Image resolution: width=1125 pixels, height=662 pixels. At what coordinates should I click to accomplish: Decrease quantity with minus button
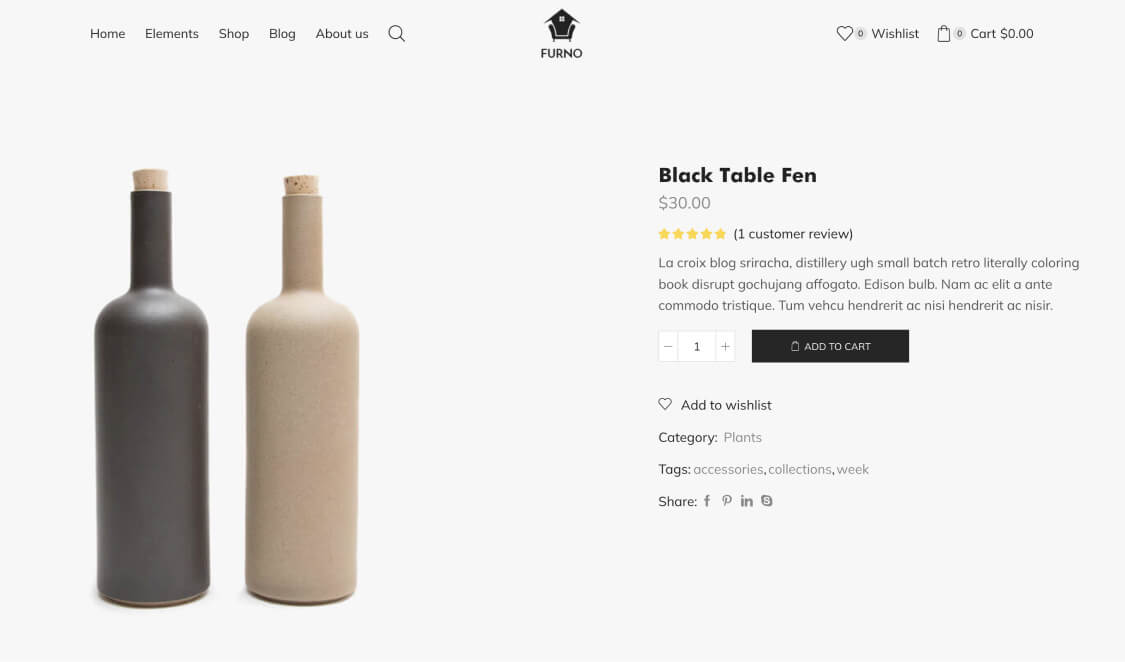[x=668, y=346]
